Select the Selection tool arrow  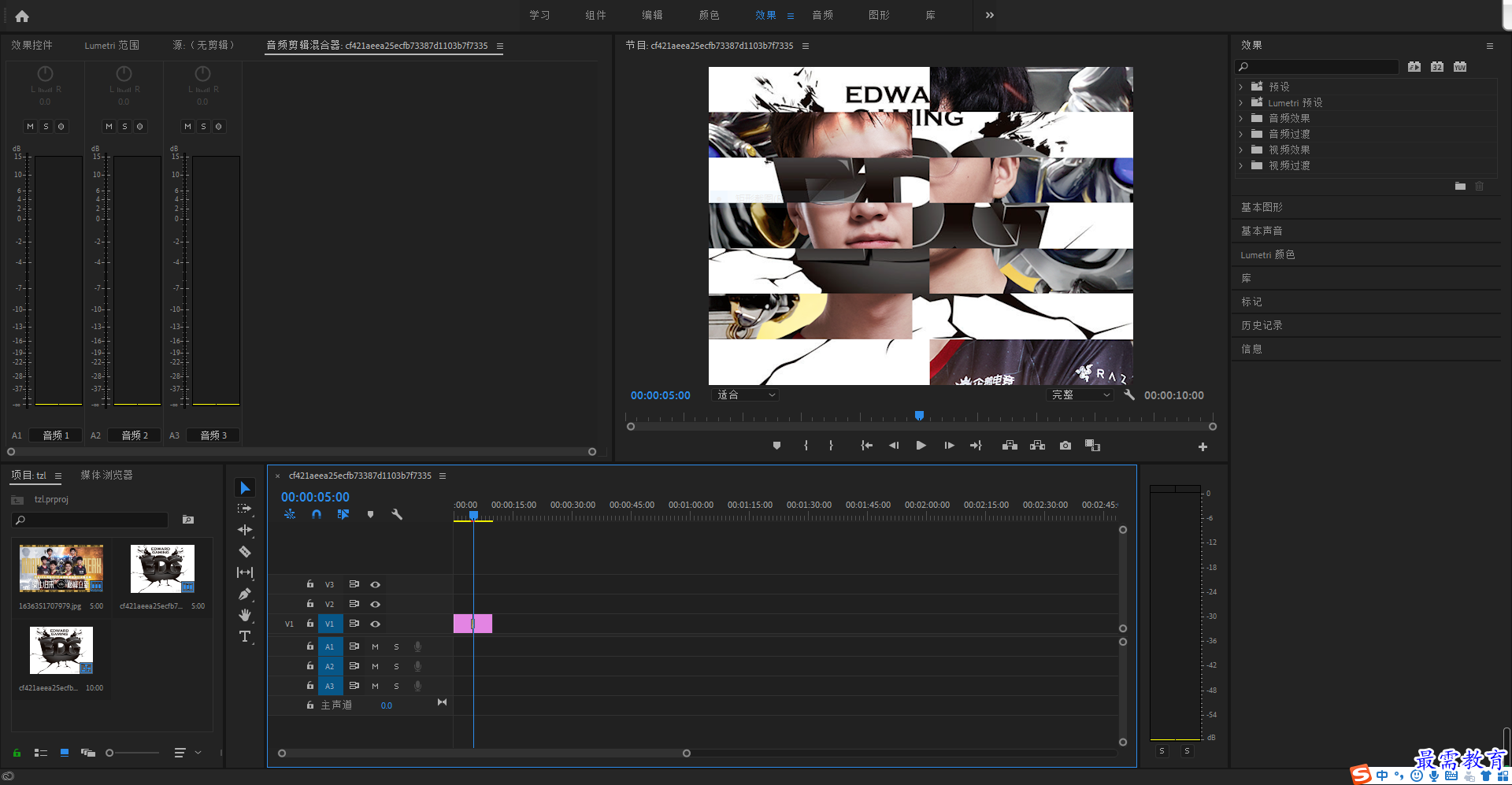[245, 488]
